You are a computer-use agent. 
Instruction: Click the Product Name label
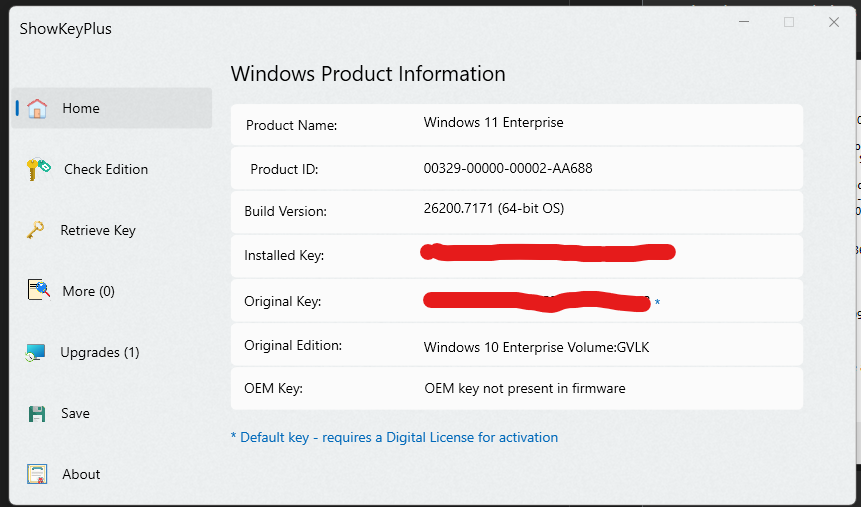[291, 125]
